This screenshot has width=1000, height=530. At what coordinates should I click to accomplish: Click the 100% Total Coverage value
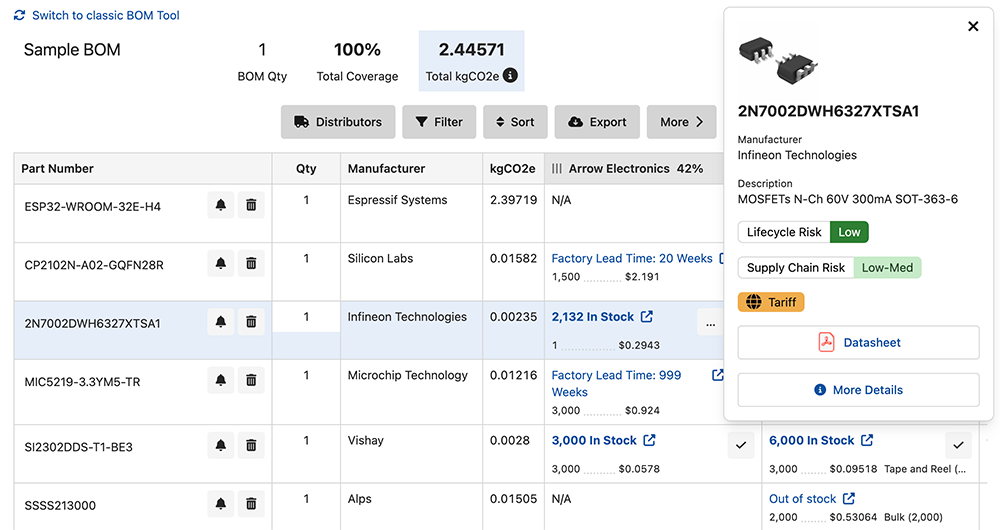tap(357, 50)
